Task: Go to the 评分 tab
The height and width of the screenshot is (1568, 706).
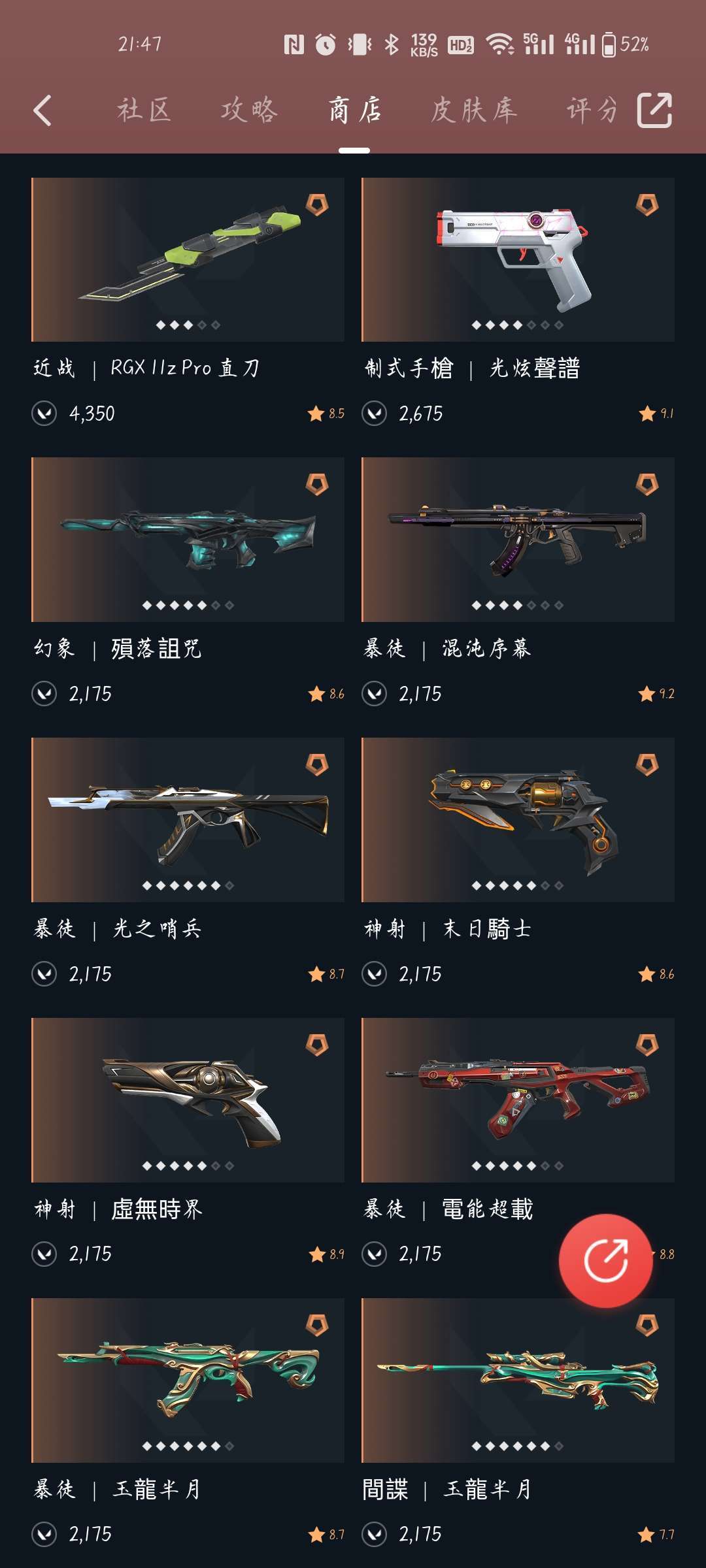Action: (x=592, y=110)
